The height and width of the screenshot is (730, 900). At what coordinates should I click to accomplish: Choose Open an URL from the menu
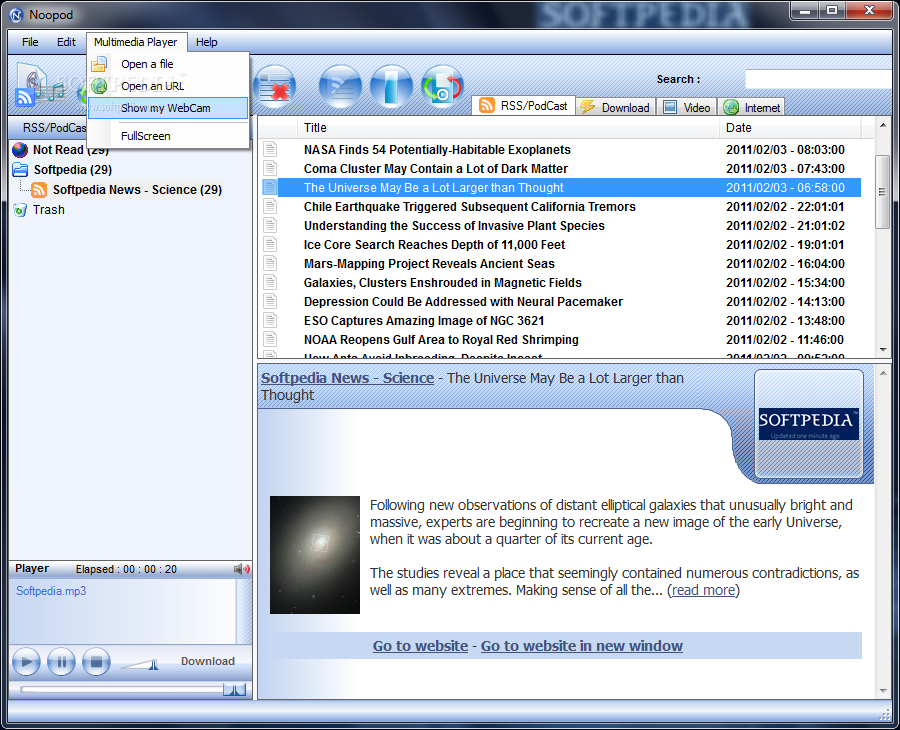click(x=168, y=86)
